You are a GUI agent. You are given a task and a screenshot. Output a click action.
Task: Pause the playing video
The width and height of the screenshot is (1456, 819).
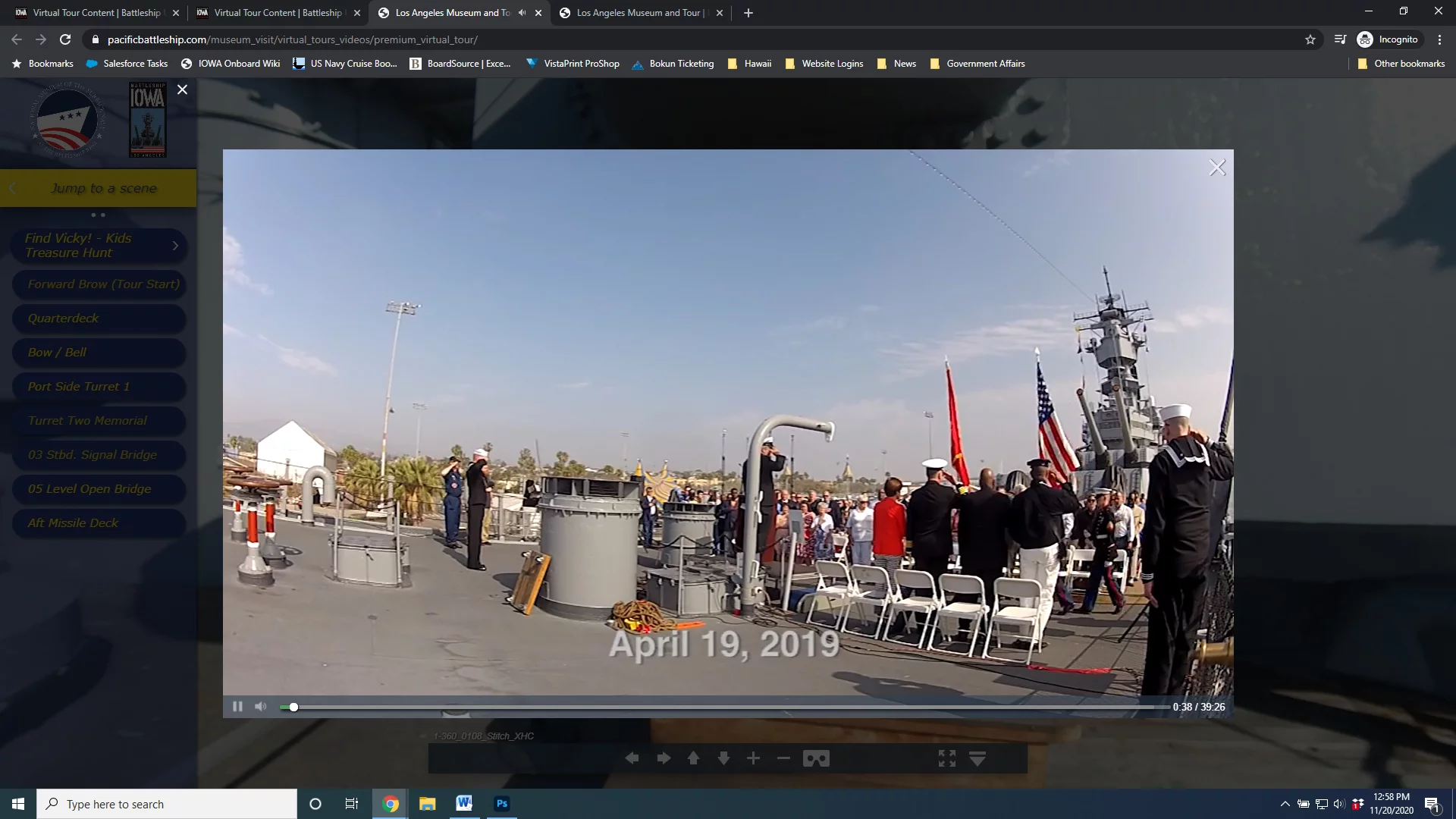pyautogui.click(x=237, y=707)
